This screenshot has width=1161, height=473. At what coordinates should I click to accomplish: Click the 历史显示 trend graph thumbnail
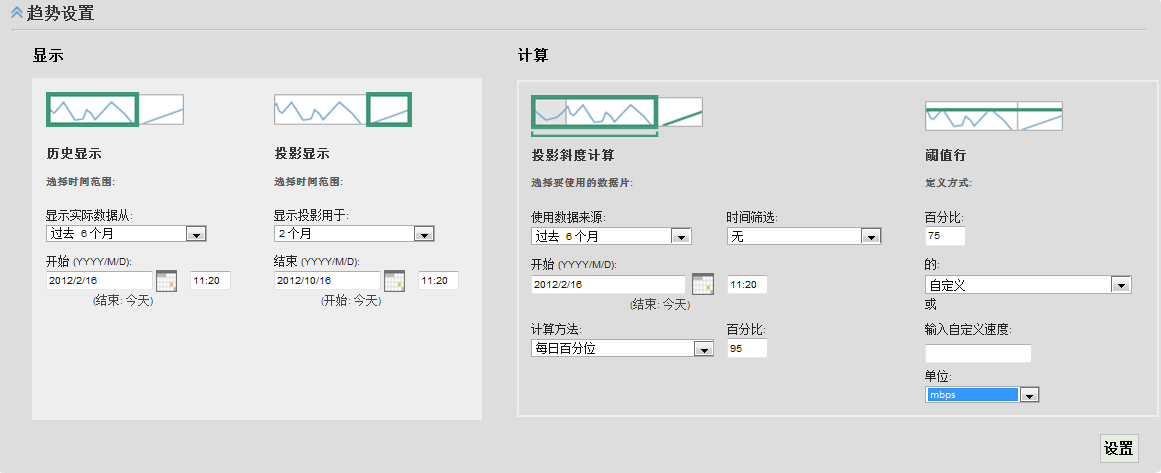115,109
